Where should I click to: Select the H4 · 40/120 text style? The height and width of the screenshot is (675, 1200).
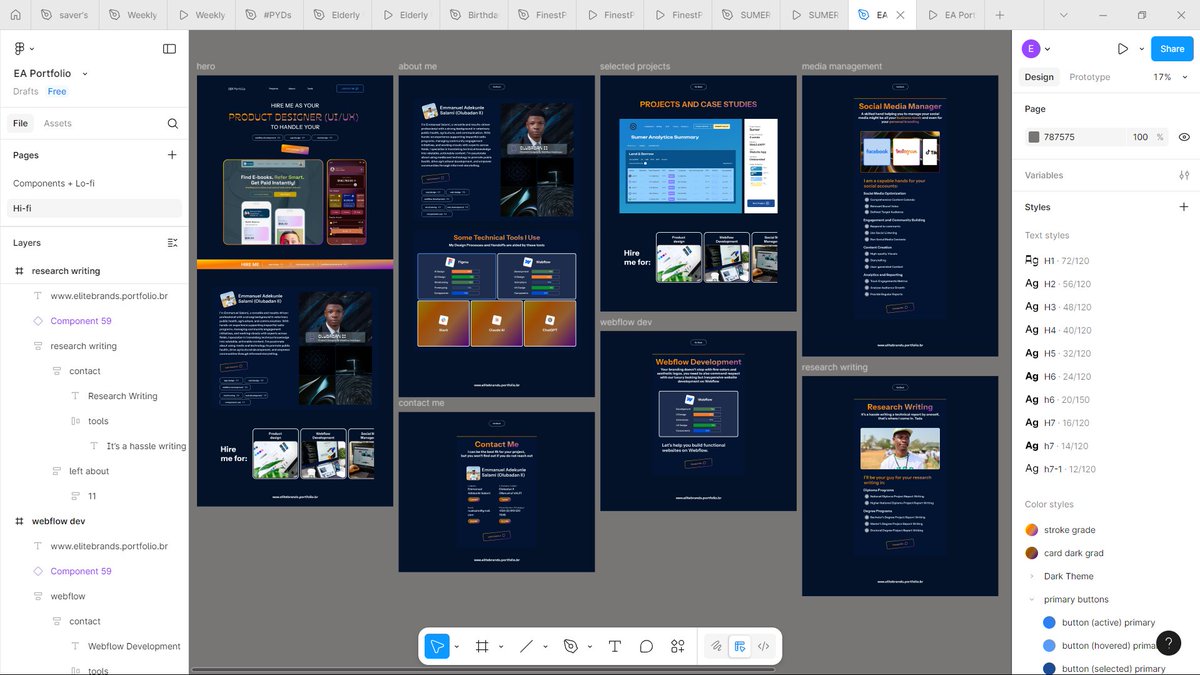point(1058,330)
